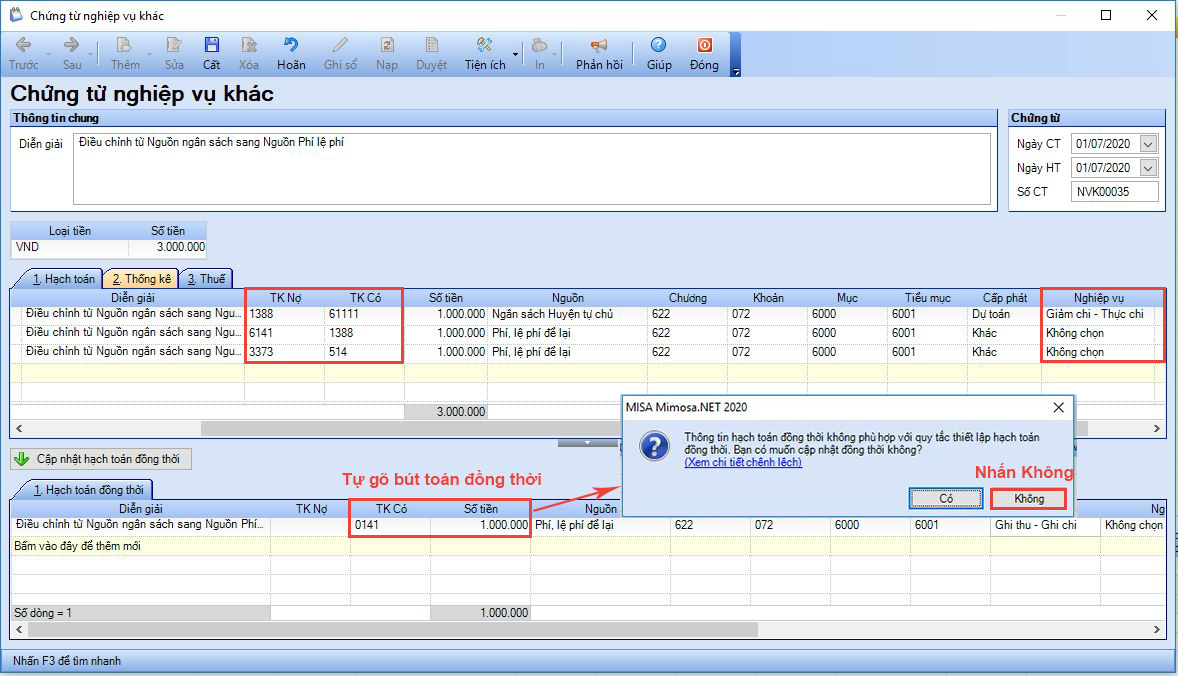Image resolution: width=1178 pixels, height=676 pixels.
Task: Switch to the 1. Hạch toán tab
Action: pos(63,279)
